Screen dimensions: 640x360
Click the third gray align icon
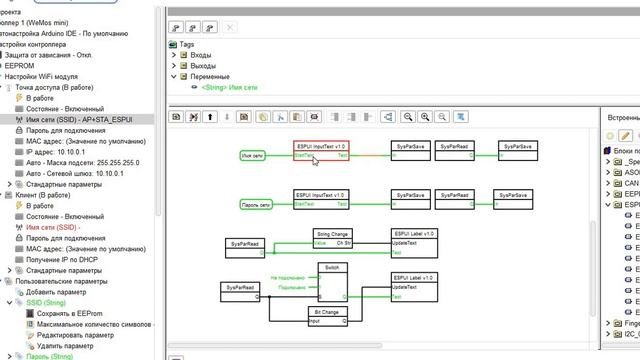[367, 117]
